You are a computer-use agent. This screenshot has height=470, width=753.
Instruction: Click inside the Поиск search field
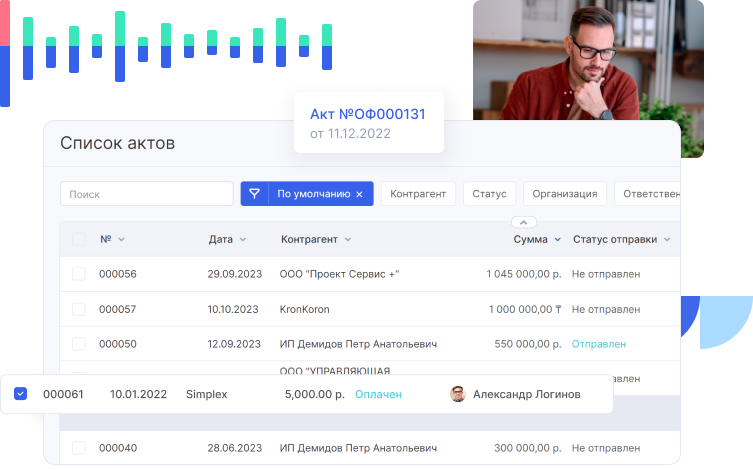tap(146, 194)
